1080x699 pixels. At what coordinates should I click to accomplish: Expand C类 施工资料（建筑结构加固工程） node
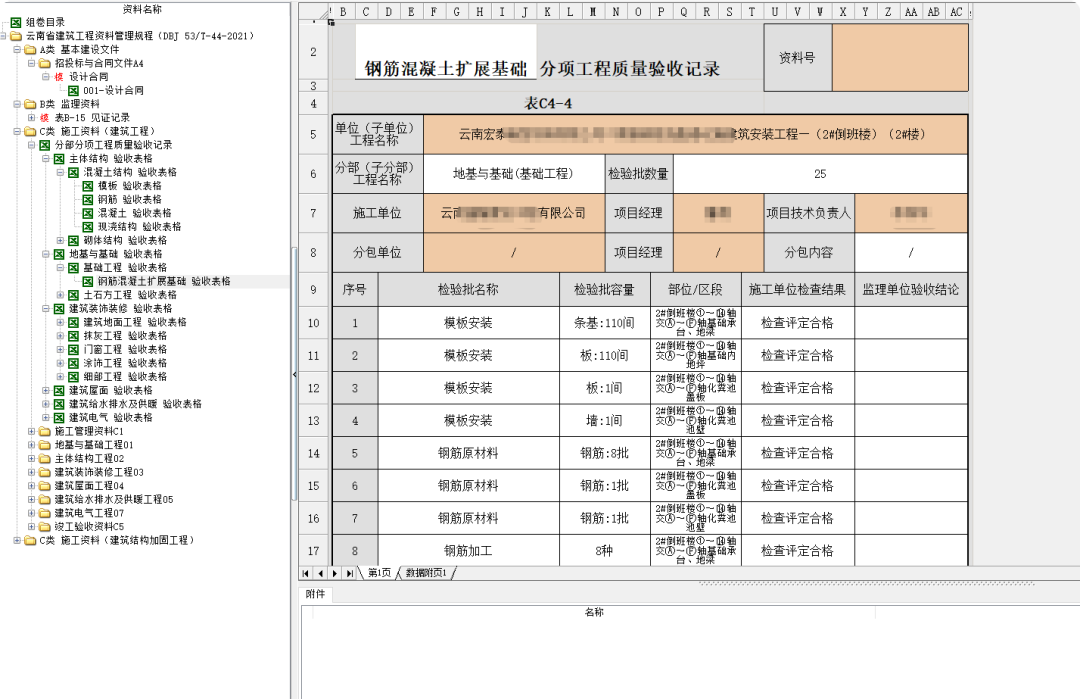(17, 541)
